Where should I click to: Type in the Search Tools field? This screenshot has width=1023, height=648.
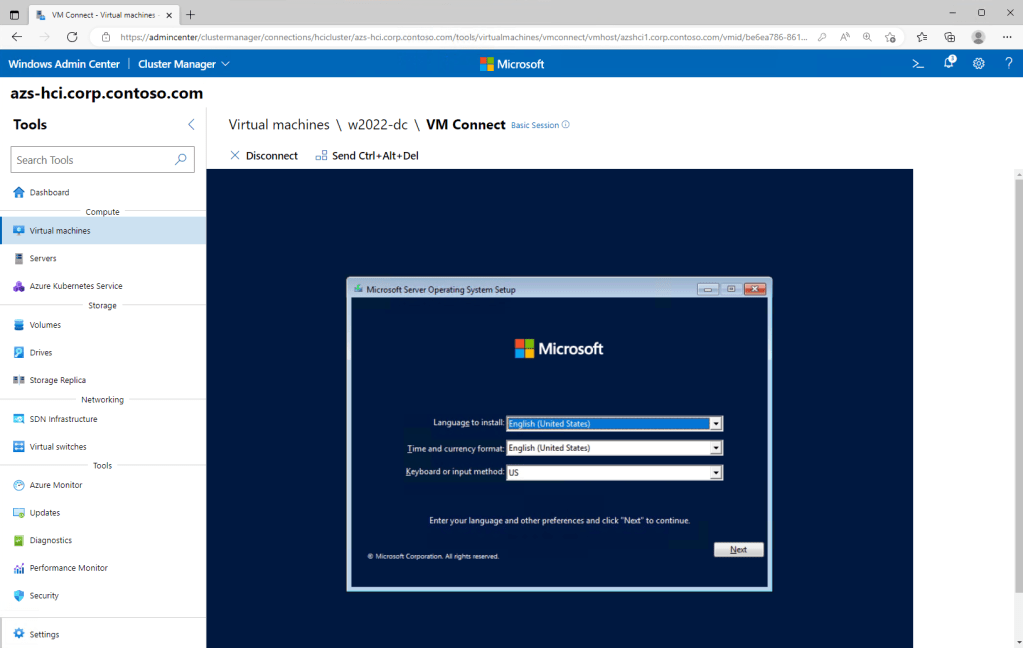coord(90,160)
